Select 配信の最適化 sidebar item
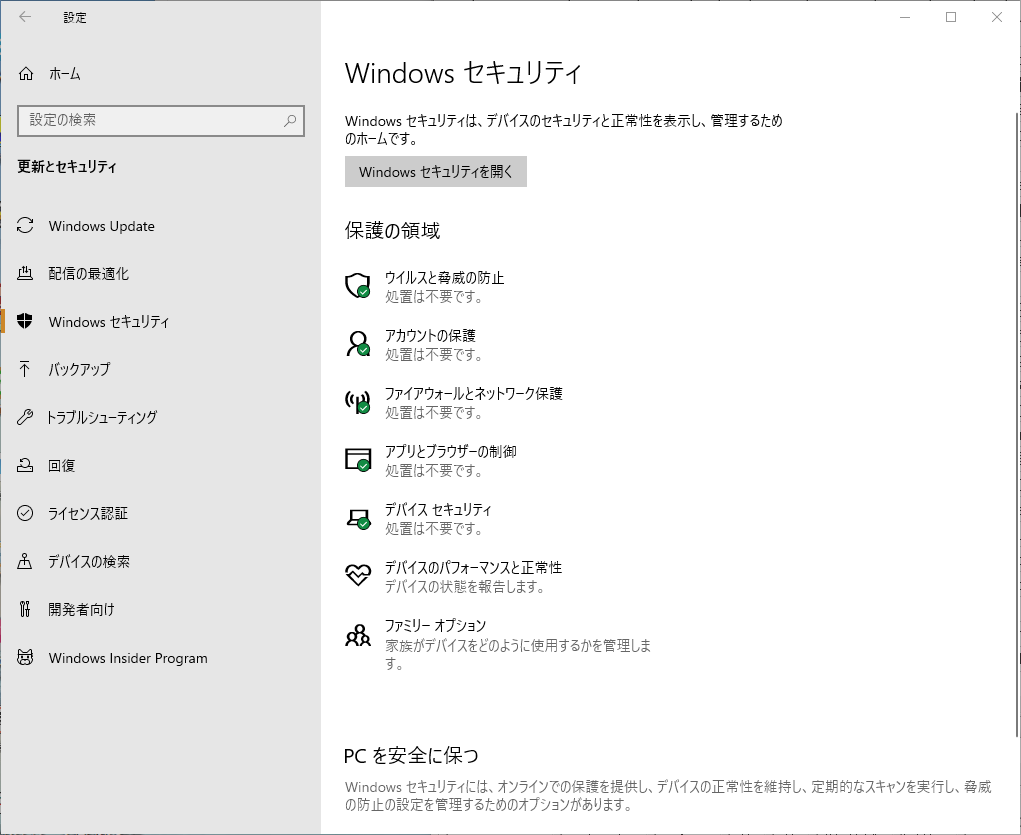 (160, 274)
